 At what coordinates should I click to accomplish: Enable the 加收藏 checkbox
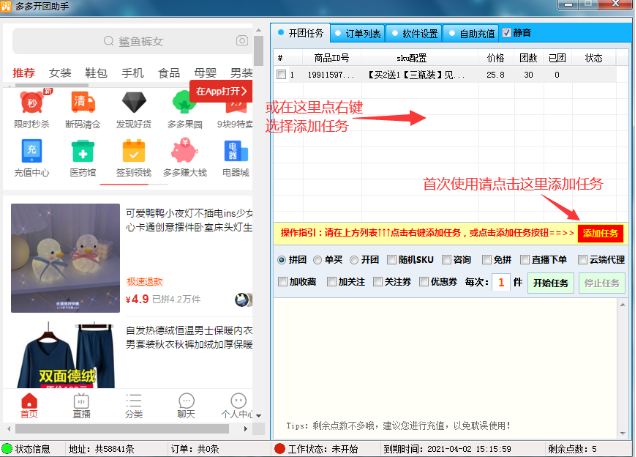[x=283, y=282]
